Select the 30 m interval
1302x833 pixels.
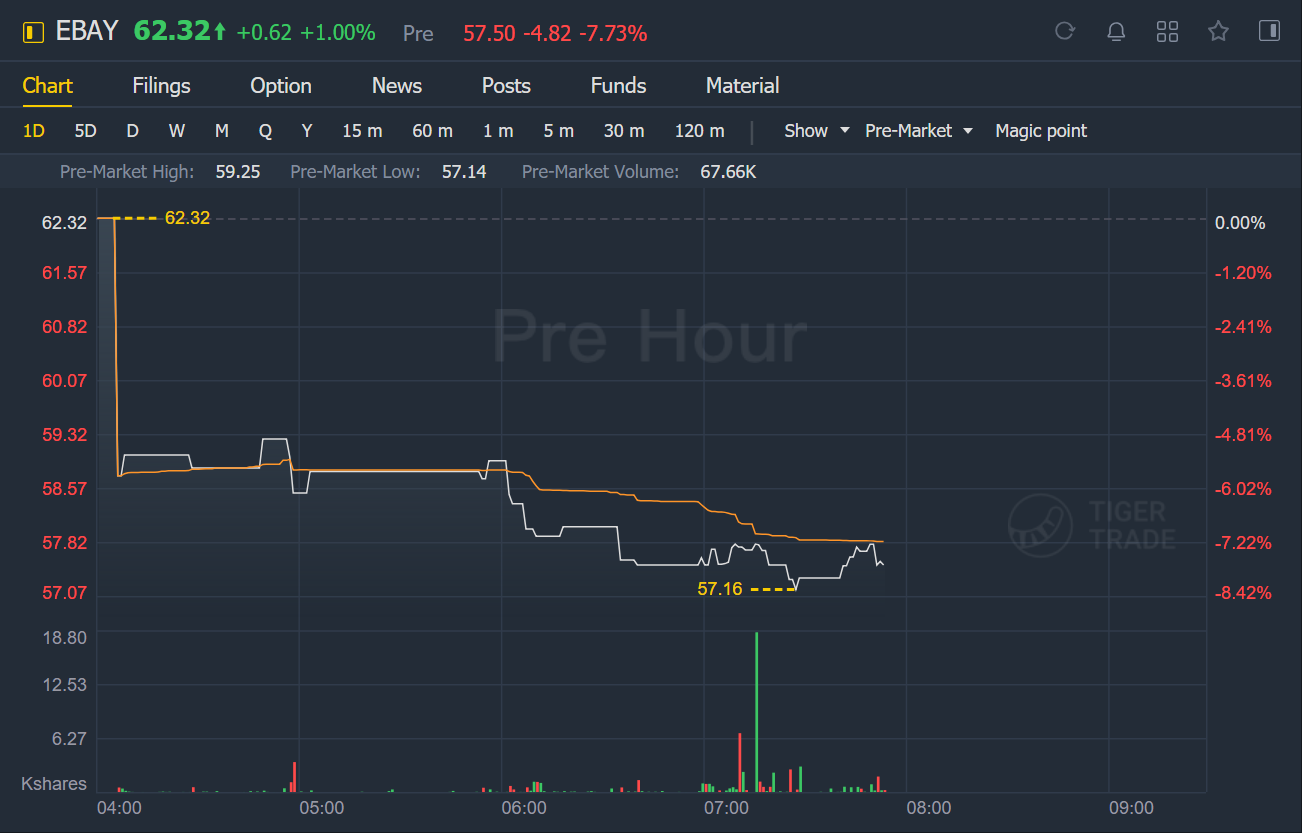click(x=624, y=131)
